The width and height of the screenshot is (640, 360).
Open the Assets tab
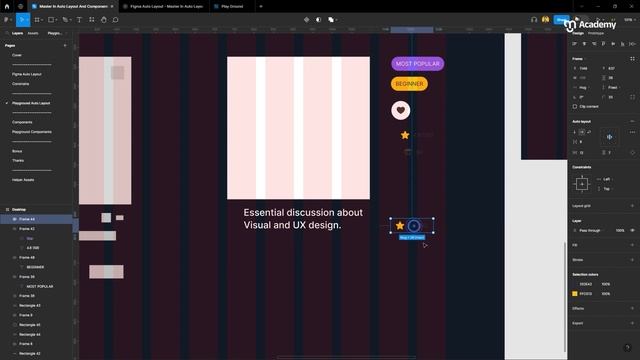click(x=33, y=33)
